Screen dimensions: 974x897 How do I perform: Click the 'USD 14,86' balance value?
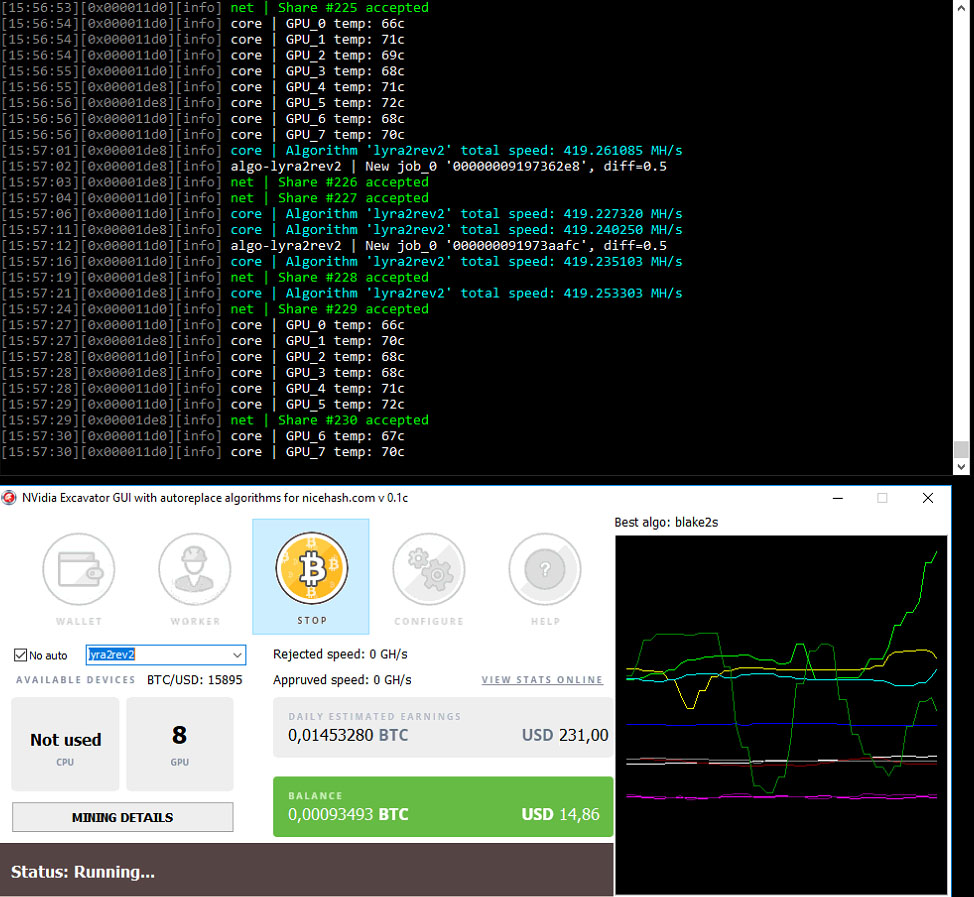click(560, 814)
